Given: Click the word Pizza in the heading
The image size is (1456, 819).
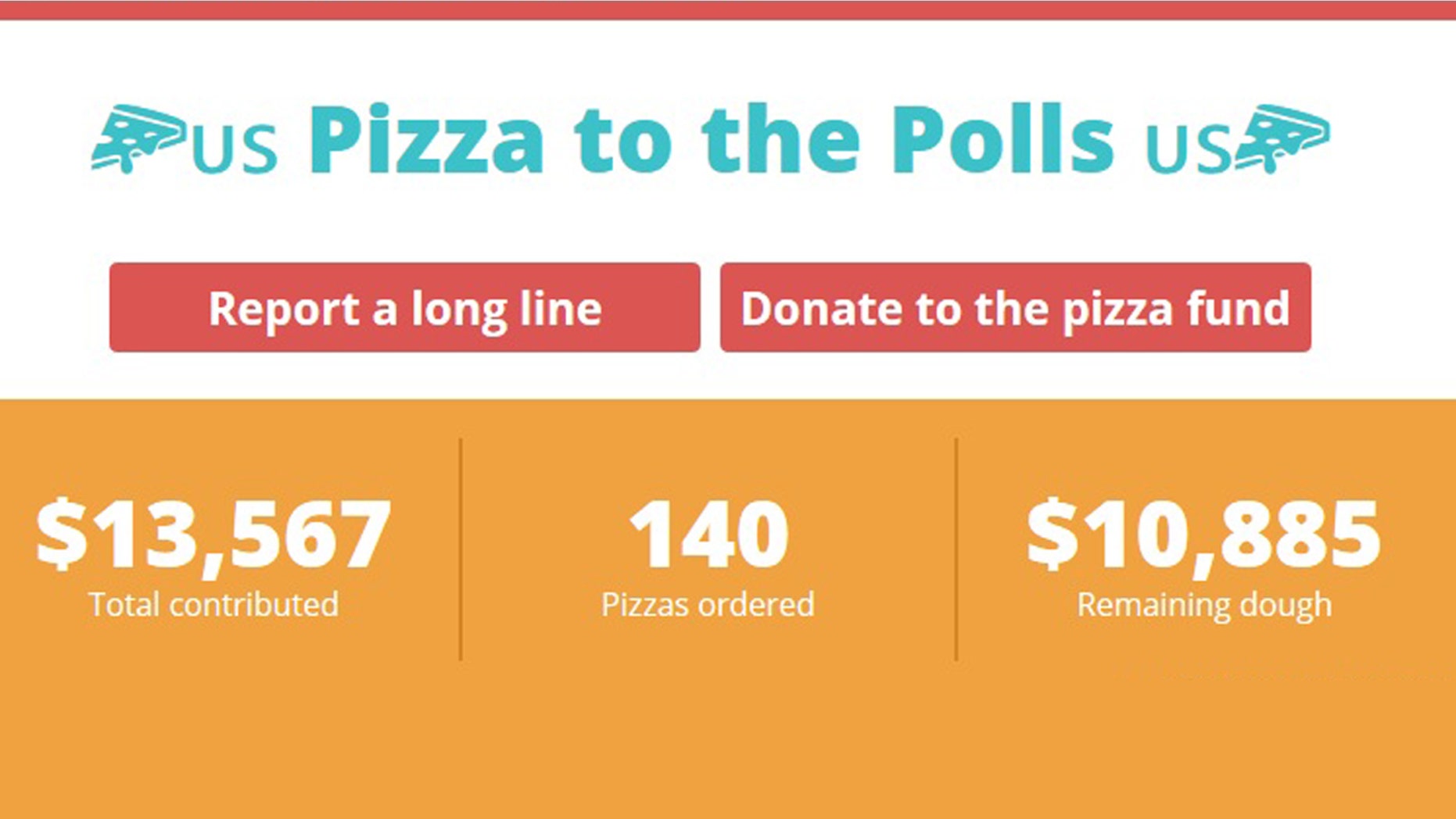Looking at the screenshot, I should 427,141.
